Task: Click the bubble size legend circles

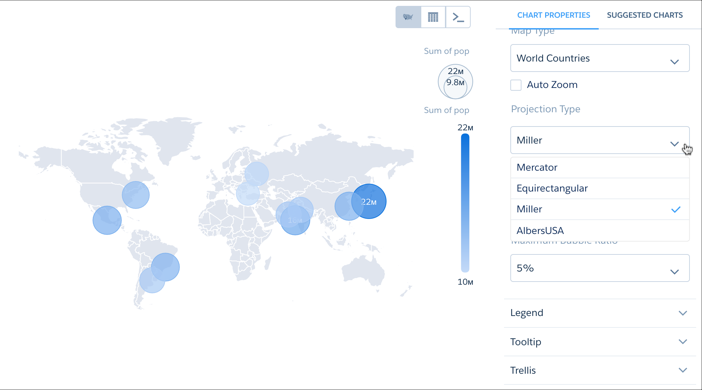Action: click(455, 81)
